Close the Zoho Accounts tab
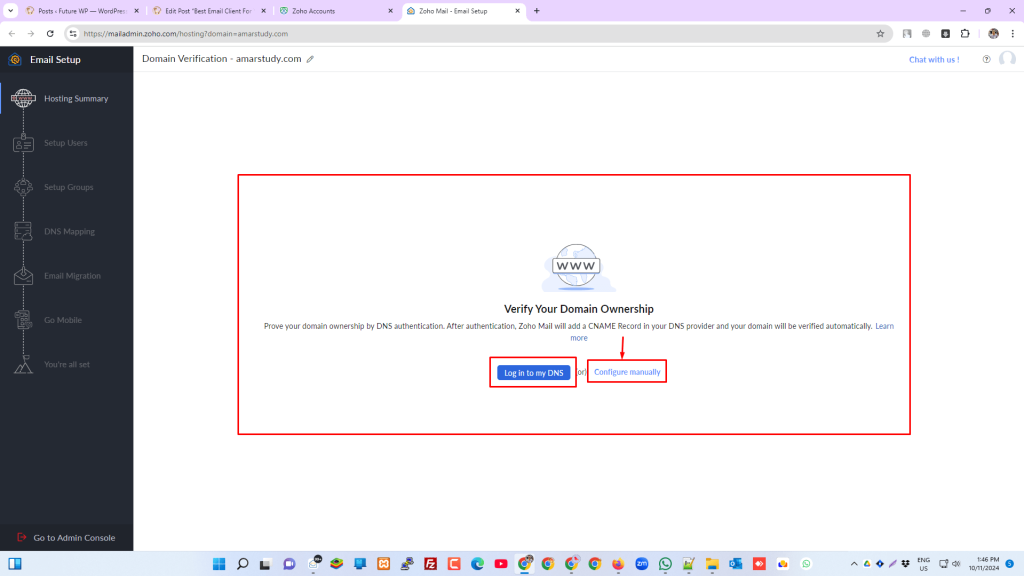This screenshot has height=576, width=1024. click(391, 11)
